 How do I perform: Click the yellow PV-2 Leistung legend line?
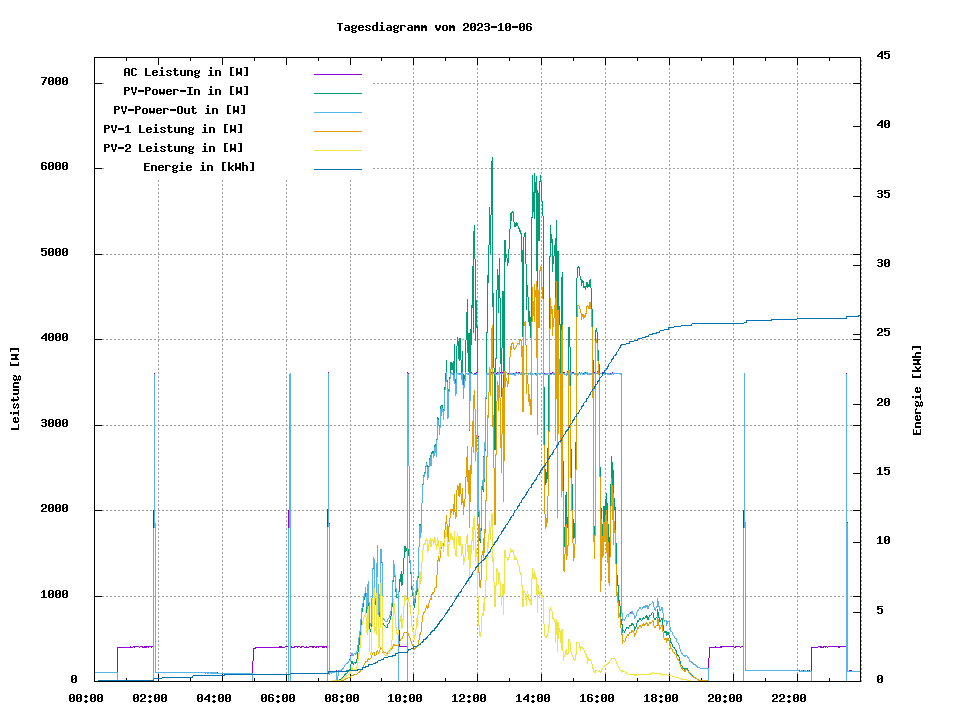pos(337,150)
